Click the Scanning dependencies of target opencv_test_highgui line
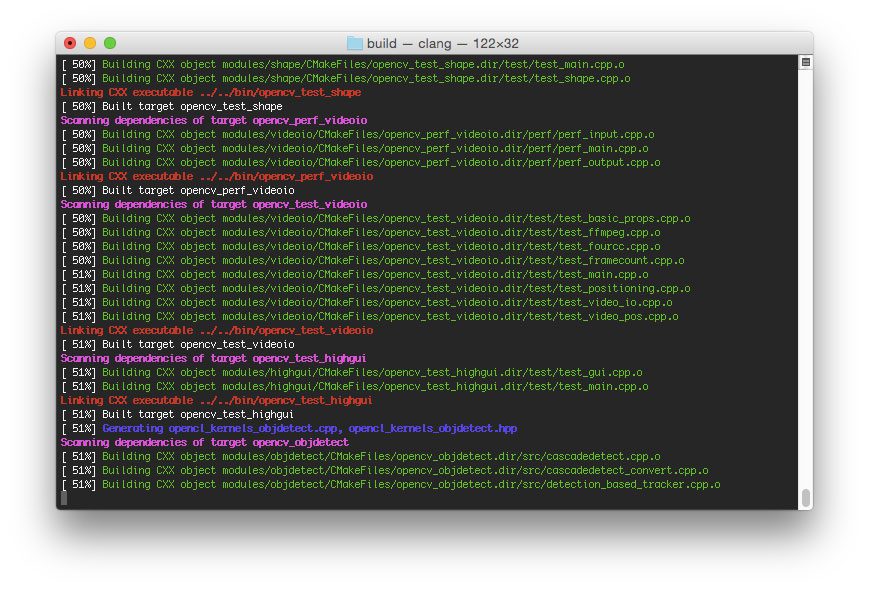Viewport: 869px width, 590px height. tap(215, 358)
